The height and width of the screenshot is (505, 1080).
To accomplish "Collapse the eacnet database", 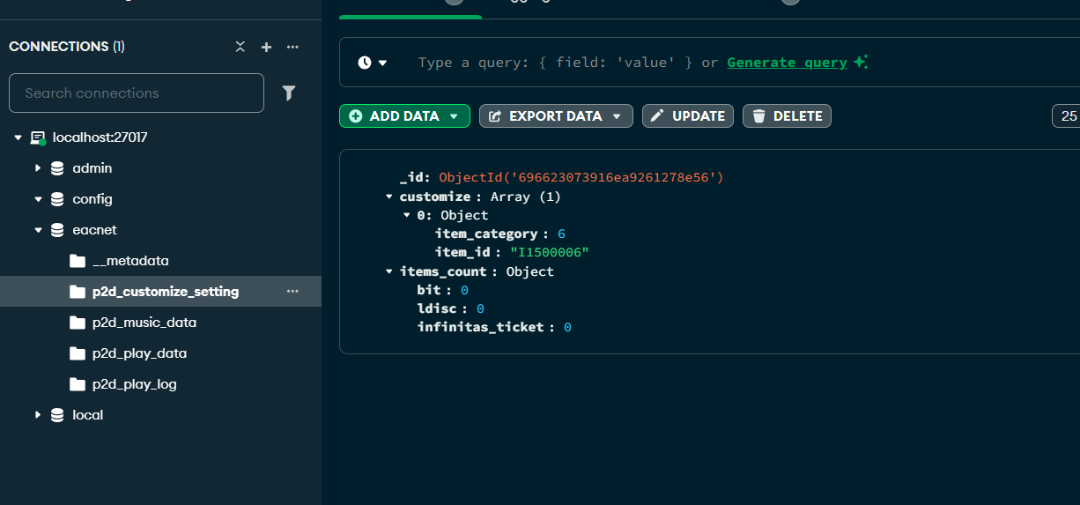I will click(38, 230).
